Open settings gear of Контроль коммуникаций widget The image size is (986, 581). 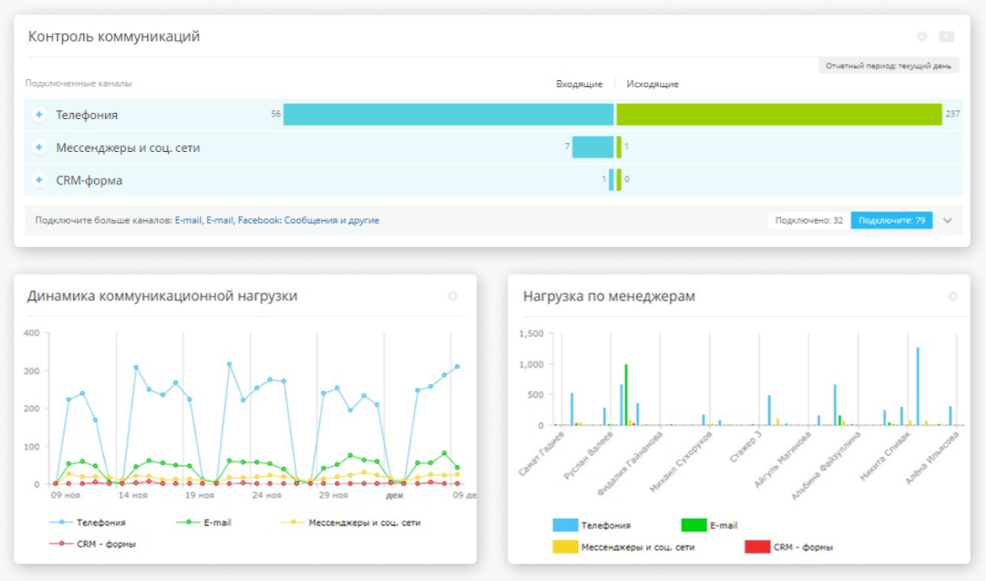click(922, 37)
